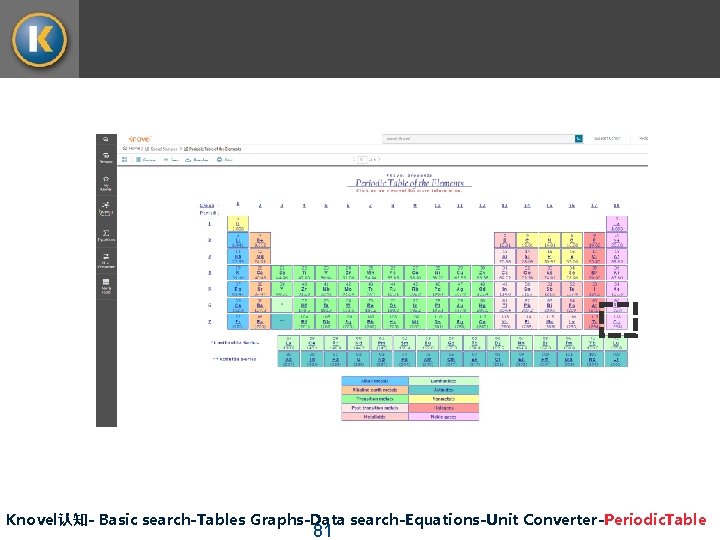
Task: Select the potassium (K) element cell
Action: 238,273
